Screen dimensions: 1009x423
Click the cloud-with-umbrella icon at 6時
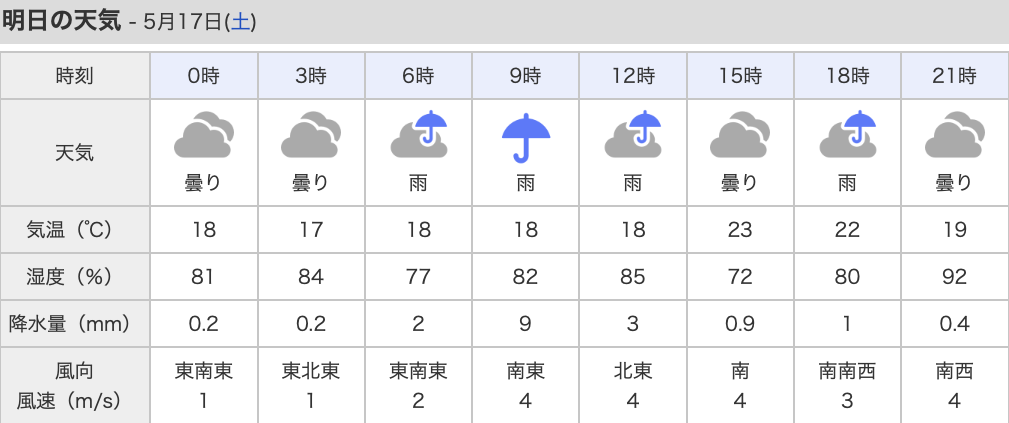418,135
